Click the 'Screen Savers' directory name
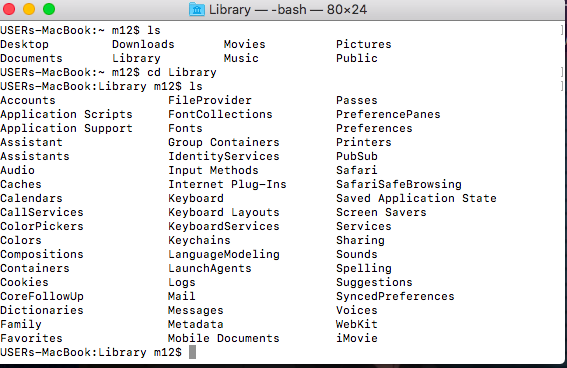The image size is (567, 368). (381, 212)
